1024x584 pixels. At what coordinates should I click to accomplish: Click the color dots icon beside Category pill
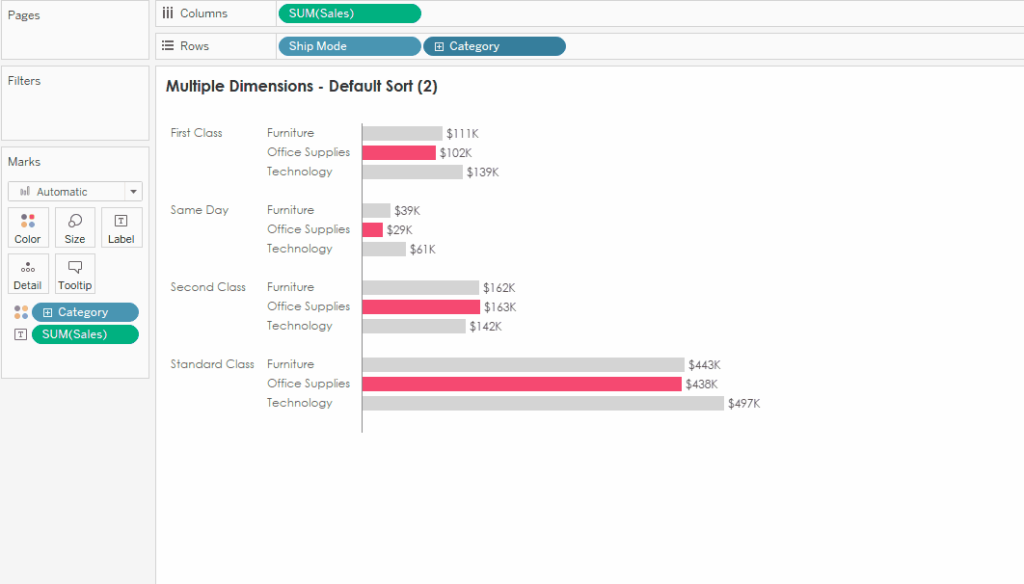(21, 312)
